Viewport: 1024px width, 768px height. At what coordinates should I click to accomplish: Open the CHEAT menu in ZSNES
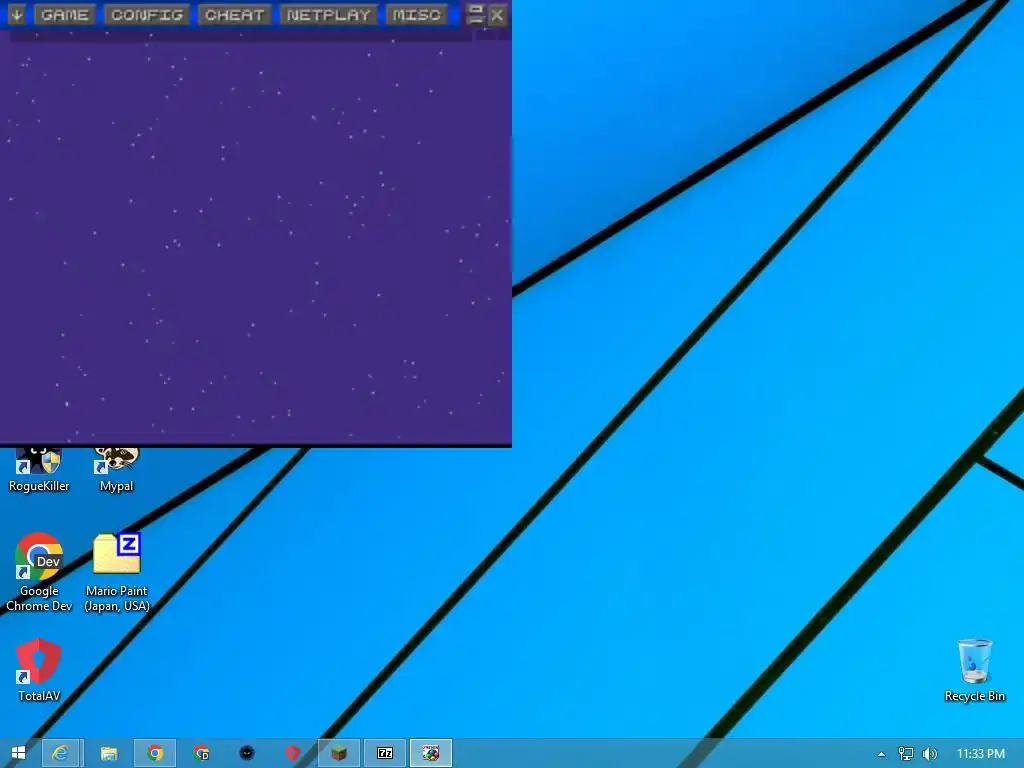234,15
